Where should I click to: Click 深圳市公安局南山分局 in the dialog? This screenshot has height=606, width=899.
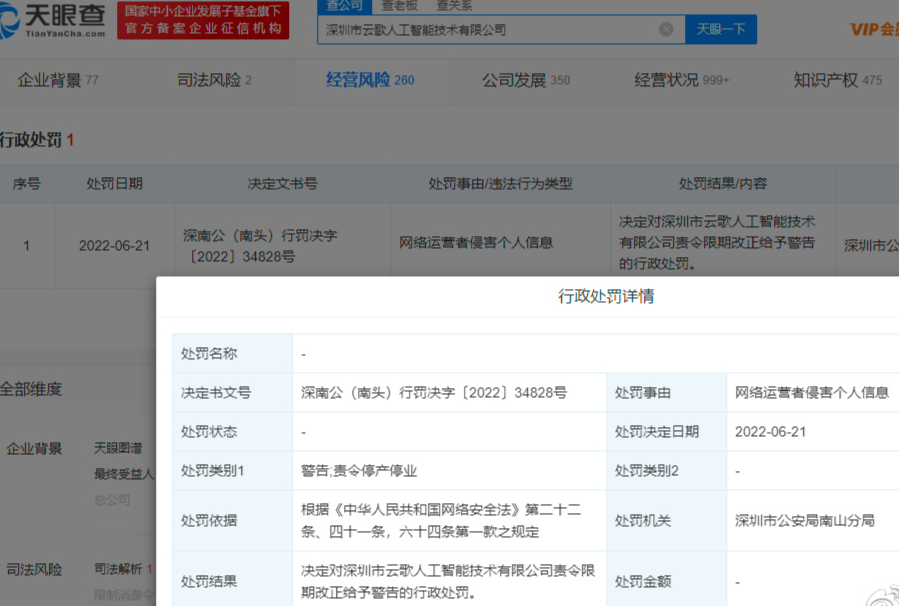pos(805,521)
